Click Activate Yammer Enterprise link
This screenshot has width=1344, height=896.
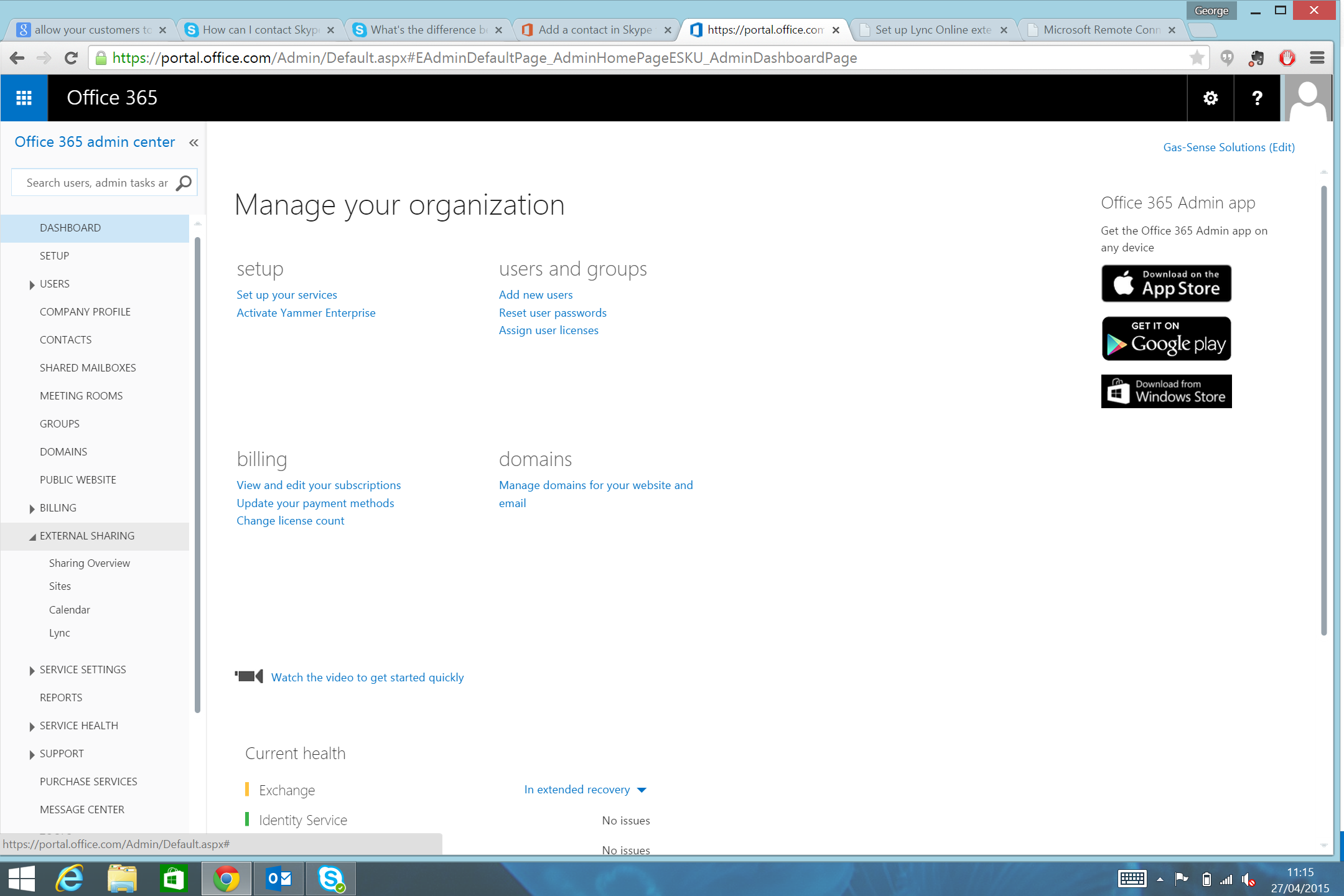pyautogui.click(x=306, y=313)
